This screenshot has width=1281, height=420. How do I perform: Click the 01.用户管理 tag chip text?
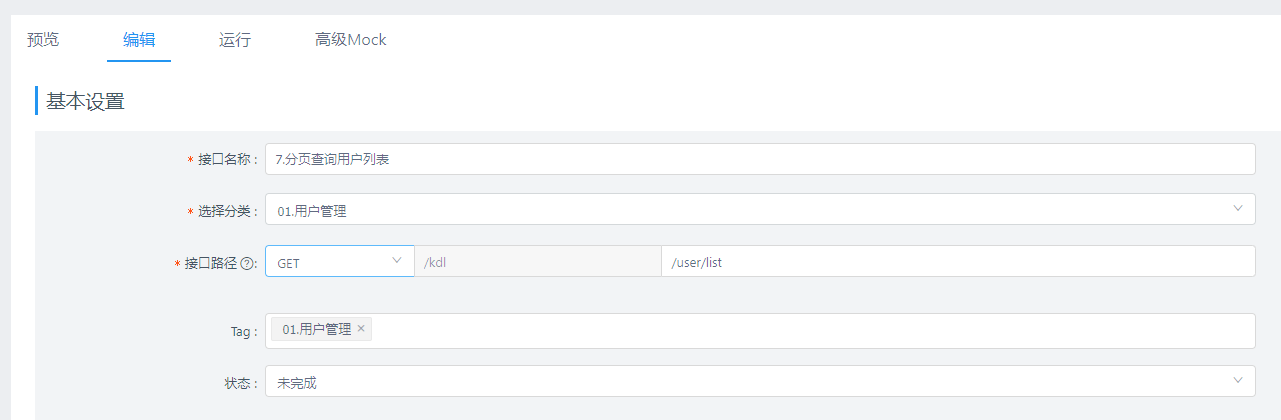(316, 329)
